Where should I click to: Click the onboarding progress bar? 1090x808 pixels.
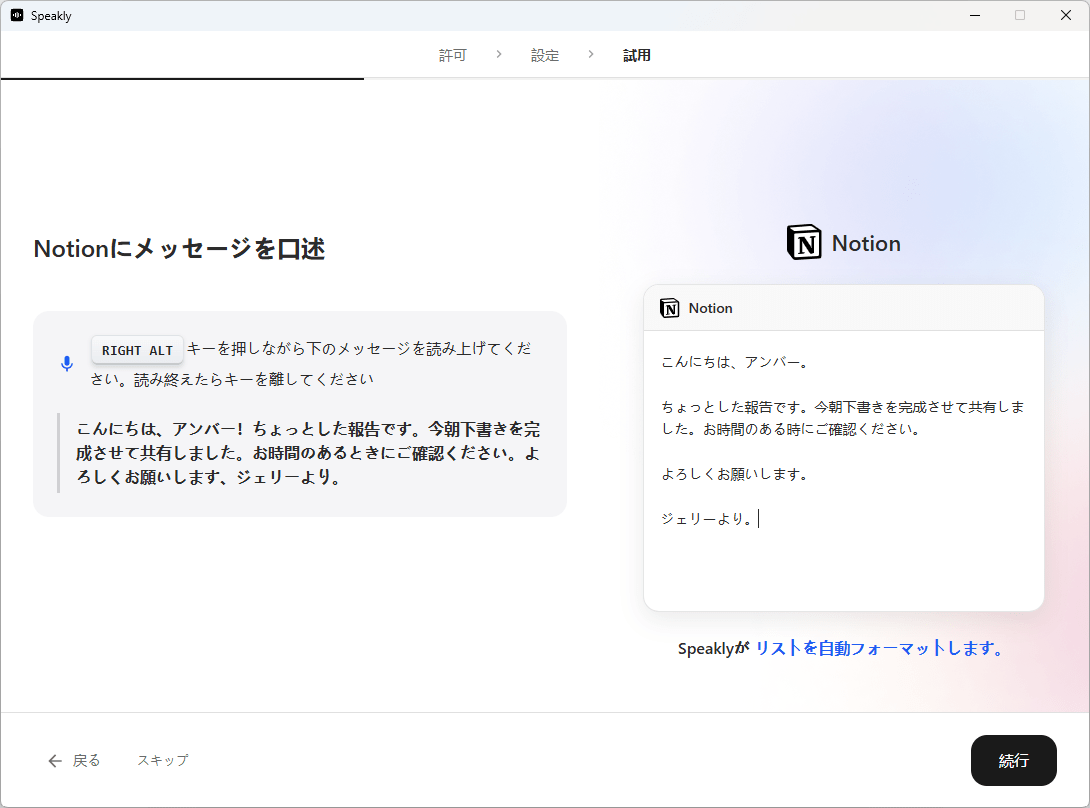[182, 78]
